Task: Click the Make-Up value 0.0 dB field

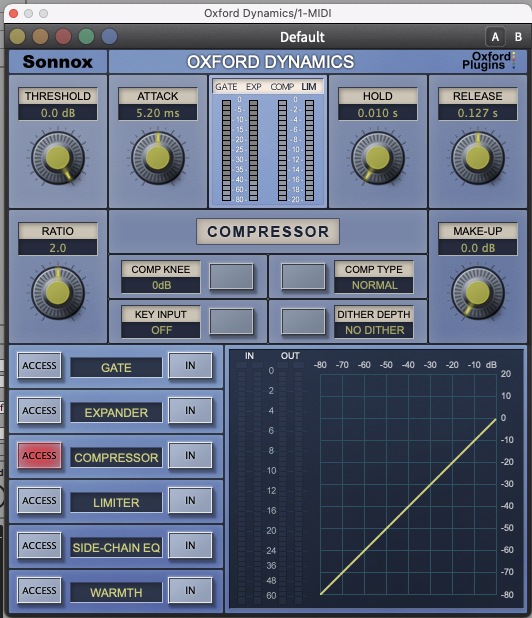Action: [478, 248]
